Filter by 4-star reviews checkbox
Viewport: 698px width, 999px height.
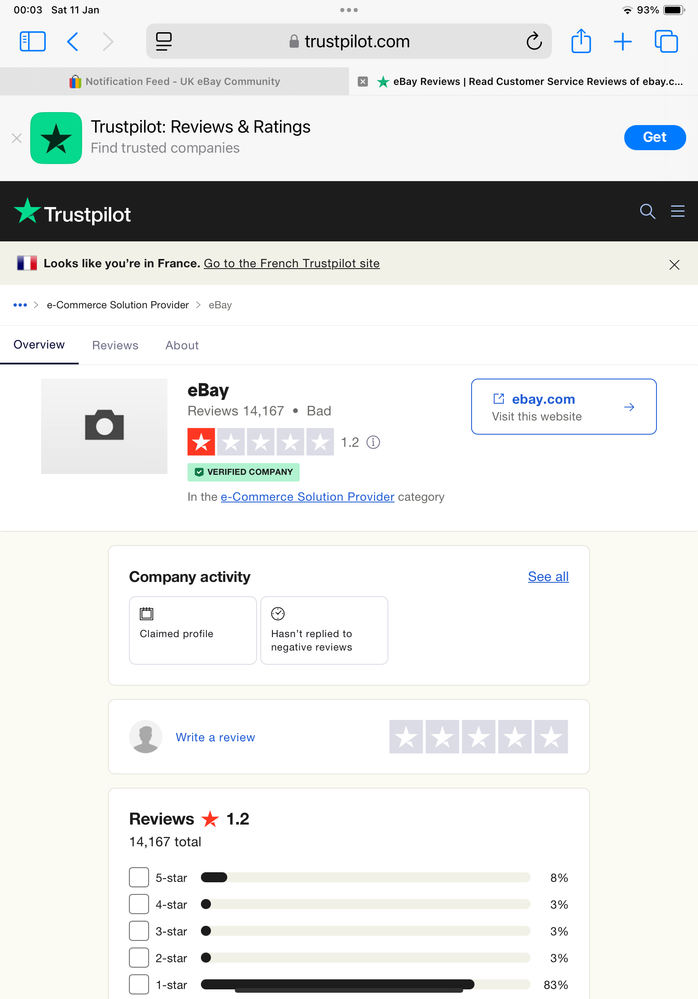[139, 904]
